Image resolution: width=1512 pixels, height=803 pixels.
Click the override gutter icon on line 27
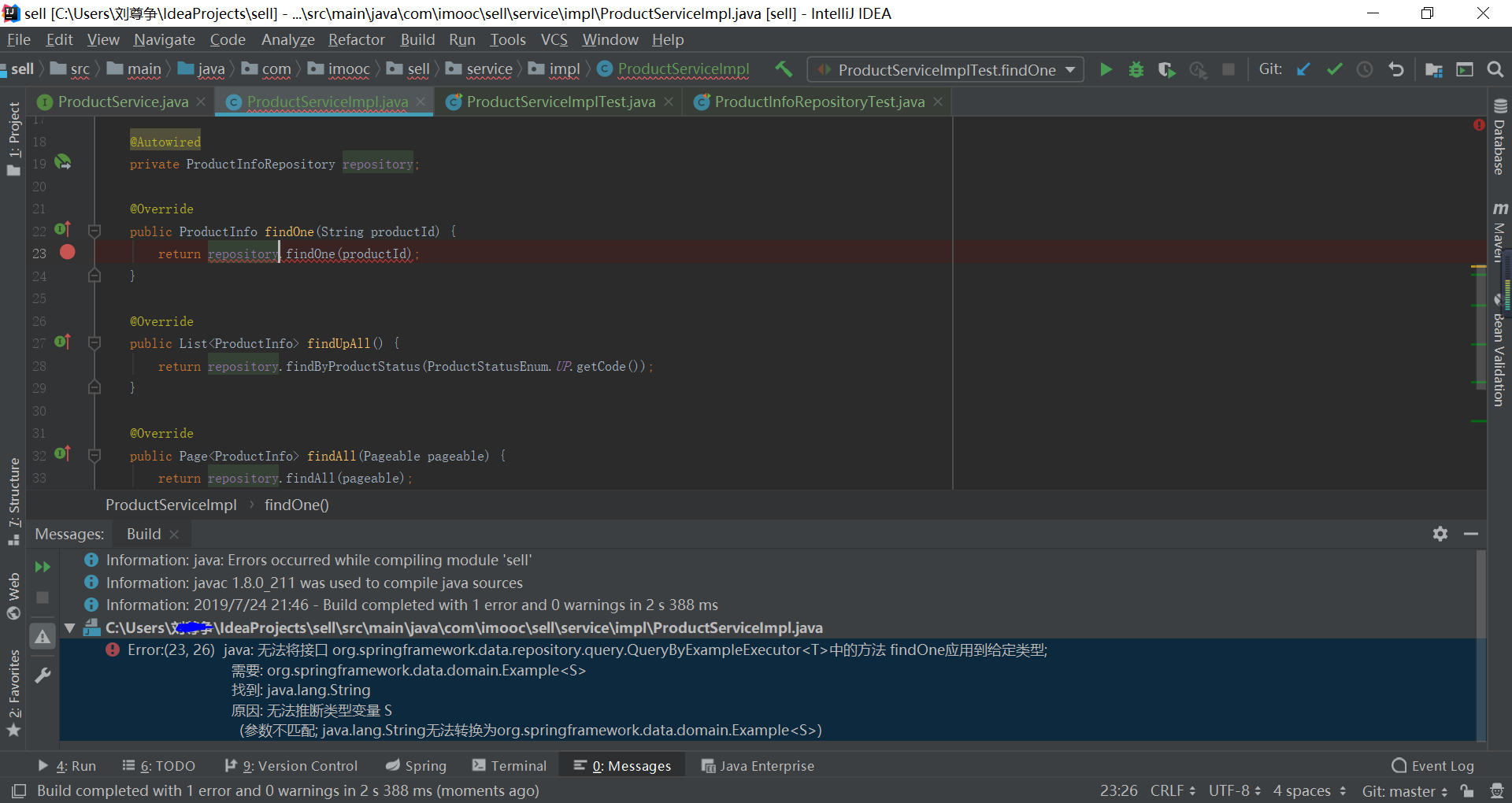click(x=63, y=342)
